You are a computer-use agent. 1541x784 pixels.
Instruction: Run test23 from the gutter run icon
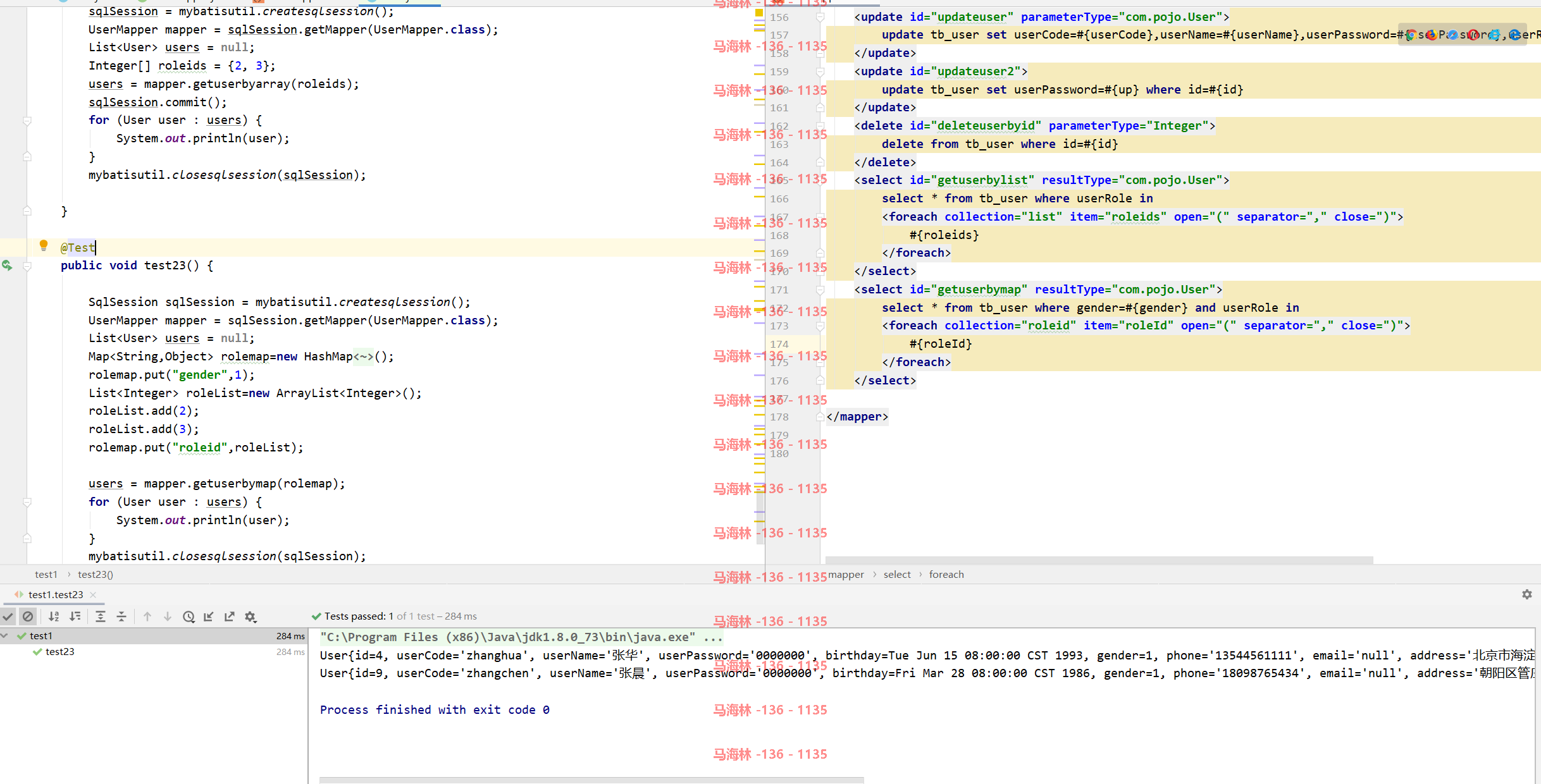point(7,266)
